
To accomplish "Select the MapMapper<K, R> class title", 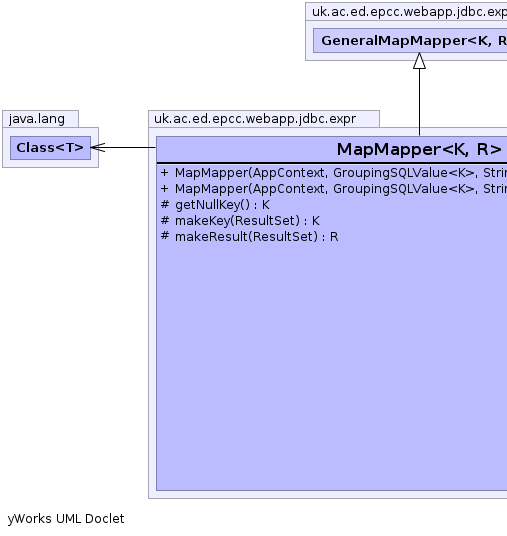I will point(419,149).
